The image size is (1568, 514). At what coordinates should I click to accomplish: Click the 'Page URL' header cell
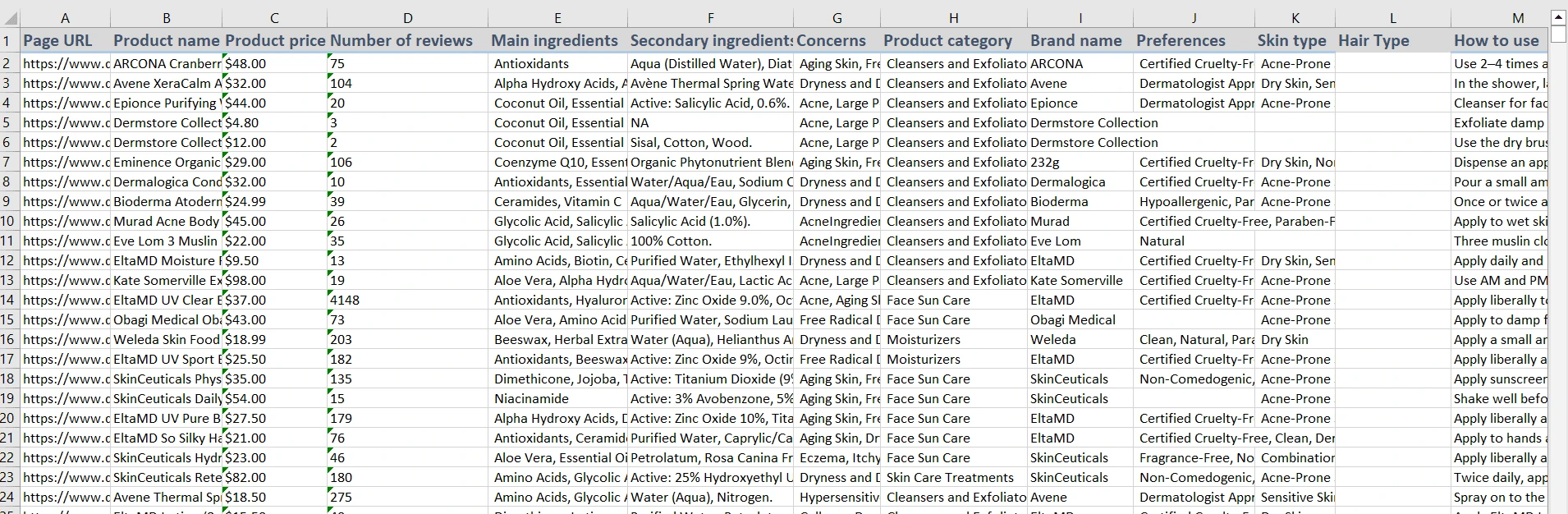click(65, 40)
